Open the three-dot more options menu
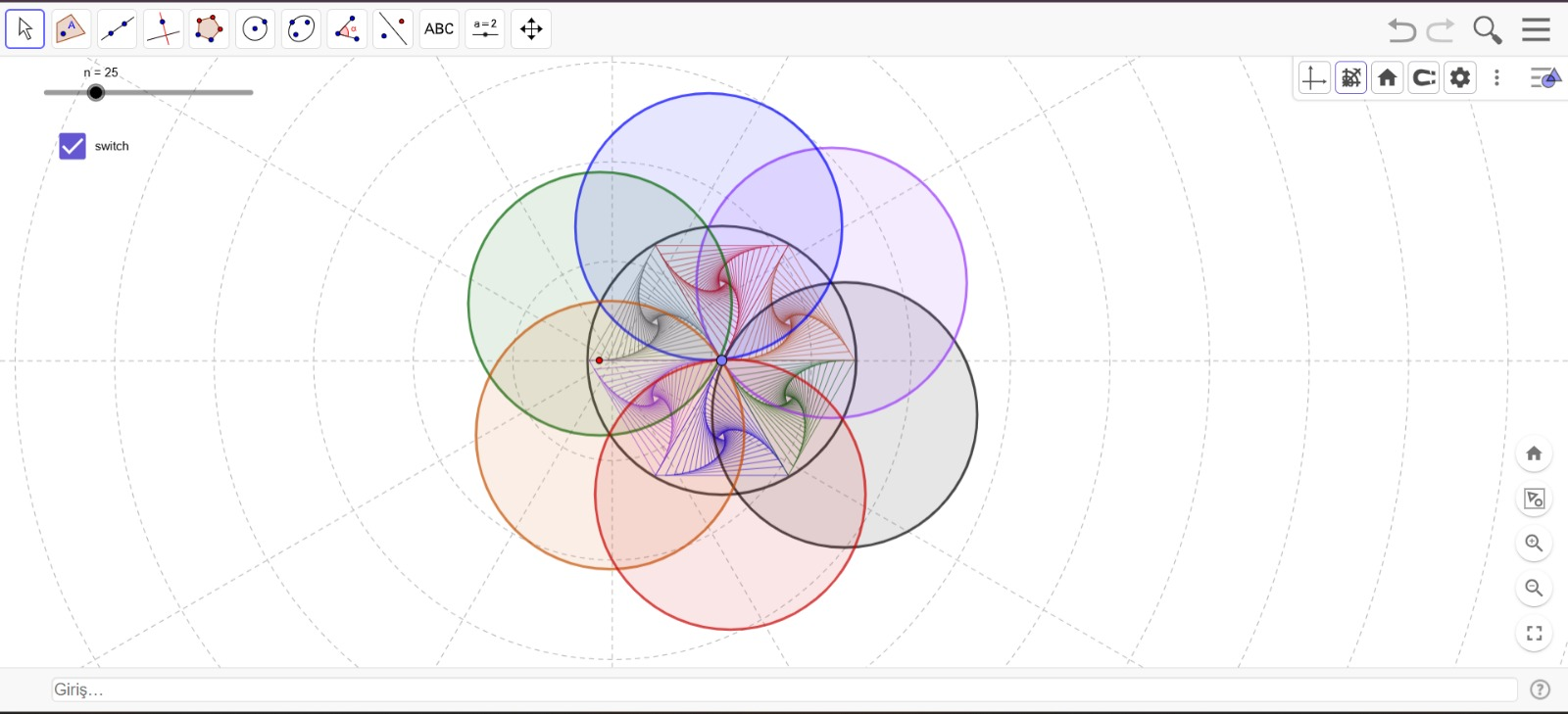The width and height of the screenshot is (1568, 714). click(x=1496, y=78)
